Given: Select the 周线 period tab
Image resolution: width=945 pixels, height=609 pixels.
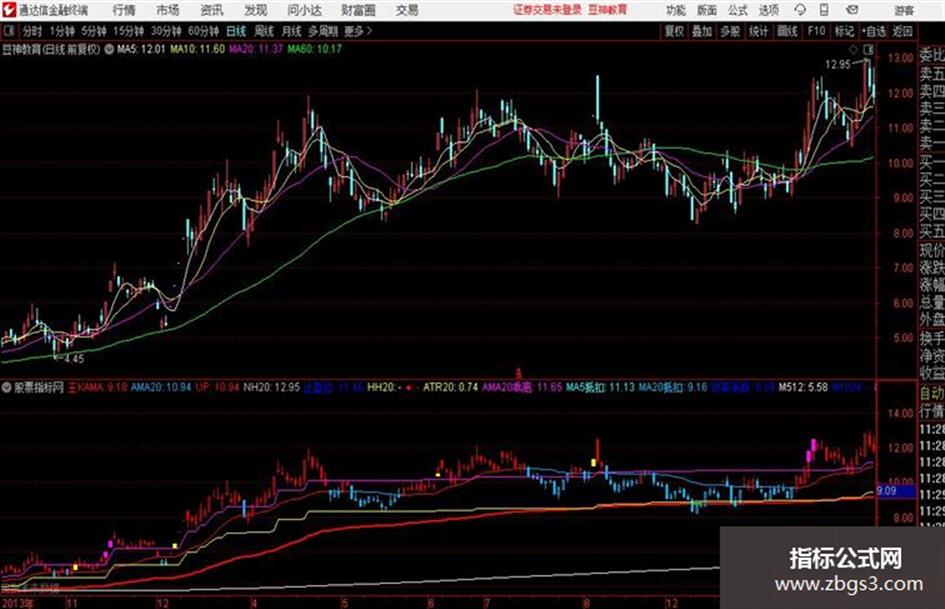Looking at the screenshot, I should (x=263, y=31).
